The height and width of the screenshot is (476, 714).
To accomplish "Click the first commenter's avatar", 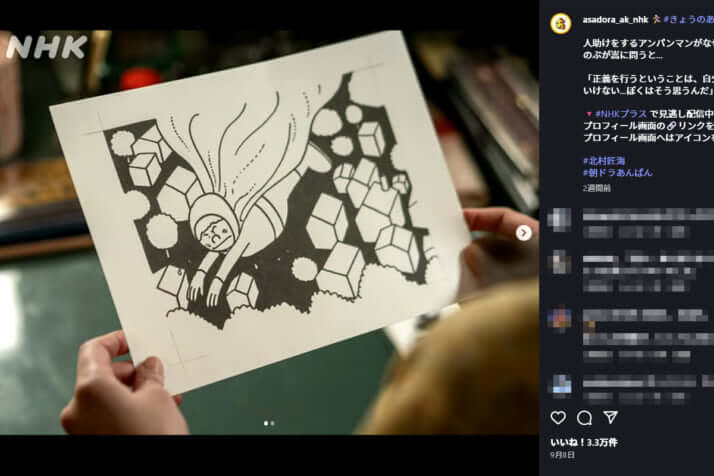I will click(x=561, y=219).
